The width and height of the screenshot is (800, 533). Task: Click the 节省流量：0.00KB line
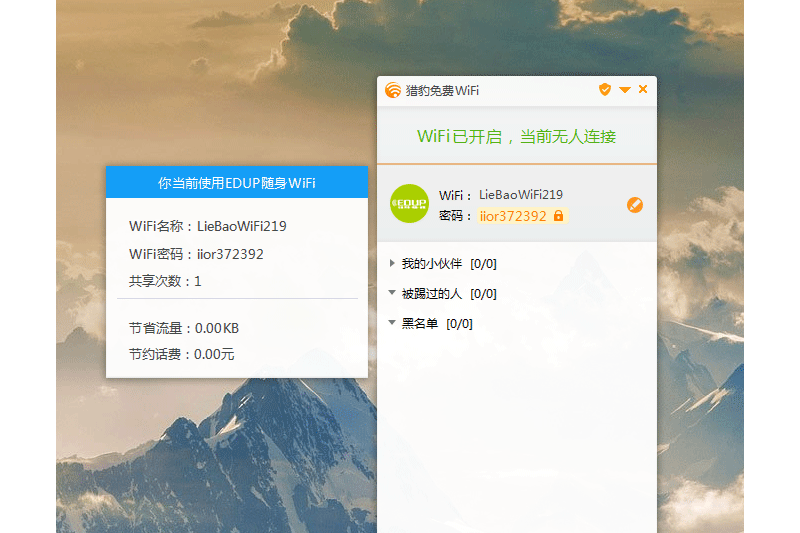pos(184,328)
